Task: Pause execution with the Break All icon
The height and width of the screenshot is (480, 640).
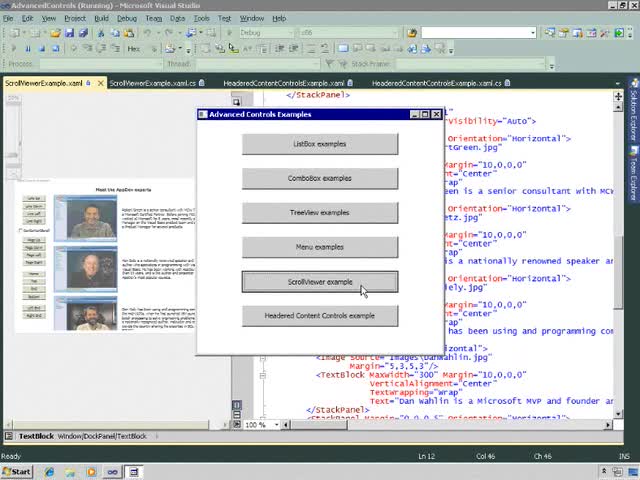Action: [28, 49]
